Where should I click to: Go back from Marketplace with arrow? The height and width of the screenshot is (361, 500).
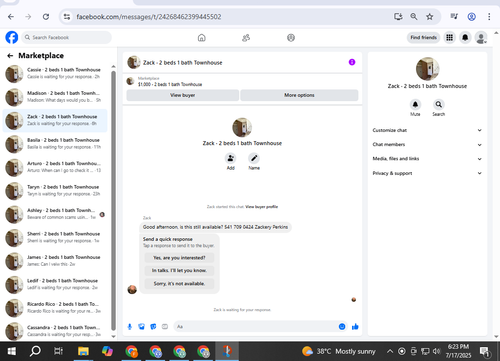coord(10,56)
